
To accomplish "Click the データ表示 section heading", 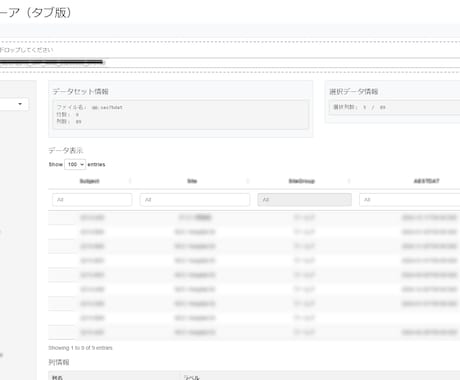I will (x=66, y=150).
